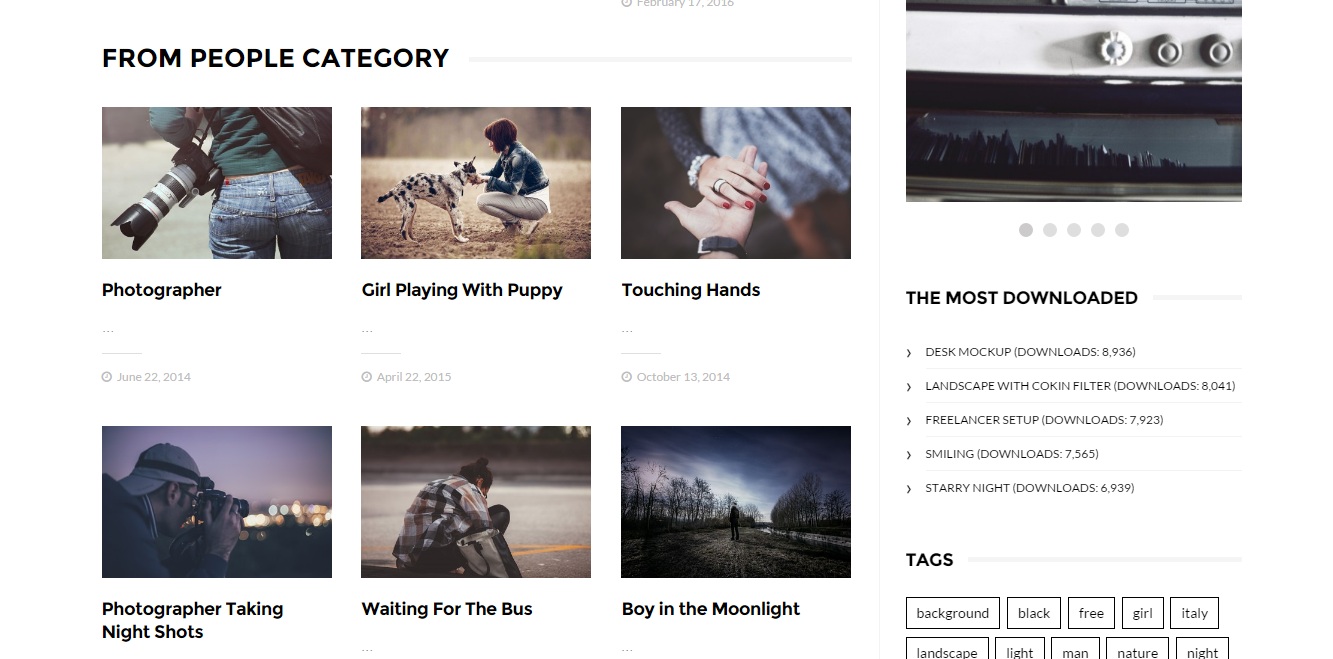Viewport: 1333px width, 659px height.
Task: Open the Girl Playing With Puppy title
Action: point(462,290)
